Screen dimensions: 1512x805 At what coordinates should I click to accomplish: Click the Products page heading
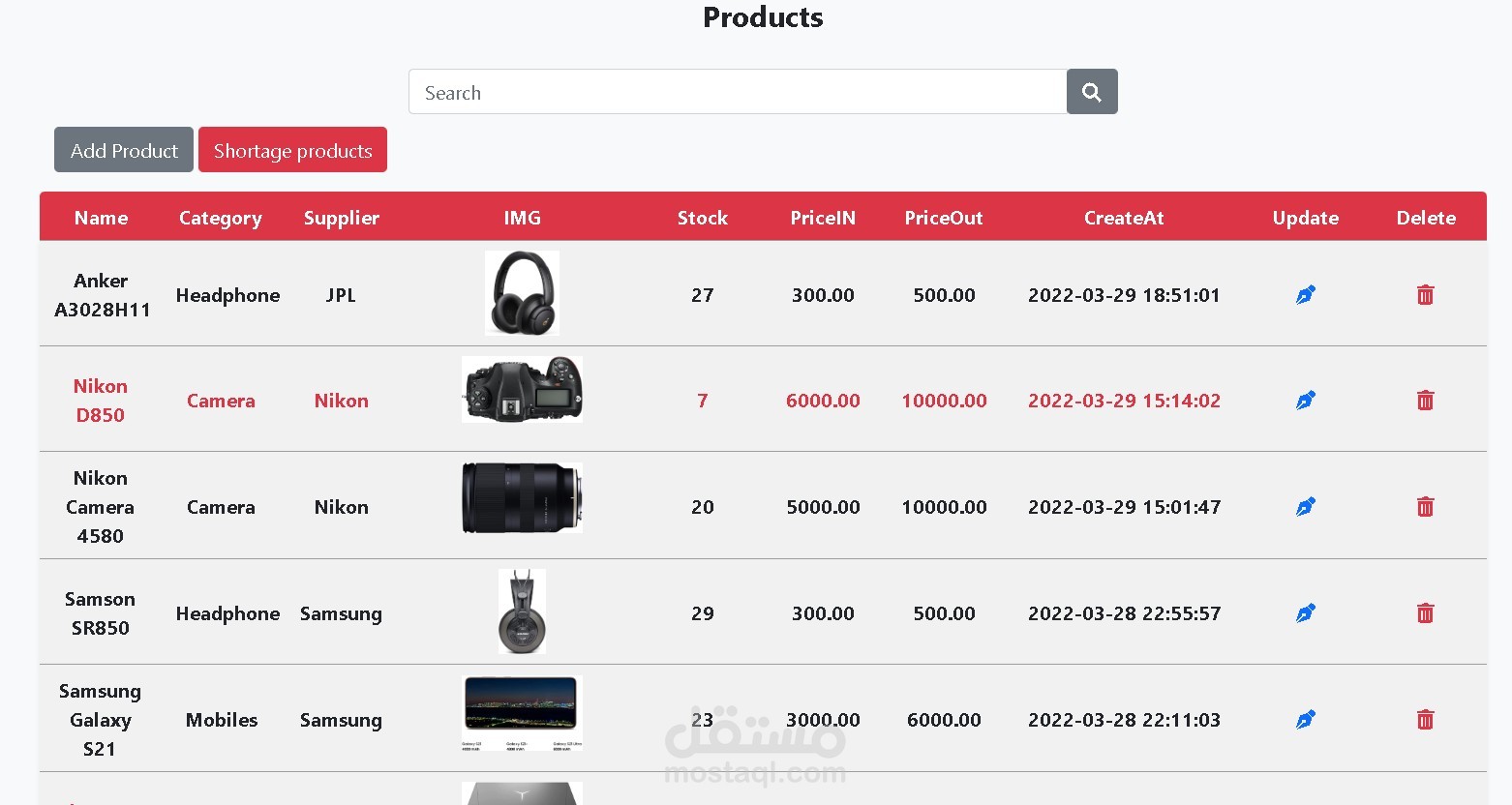click(x=763, y=17)
